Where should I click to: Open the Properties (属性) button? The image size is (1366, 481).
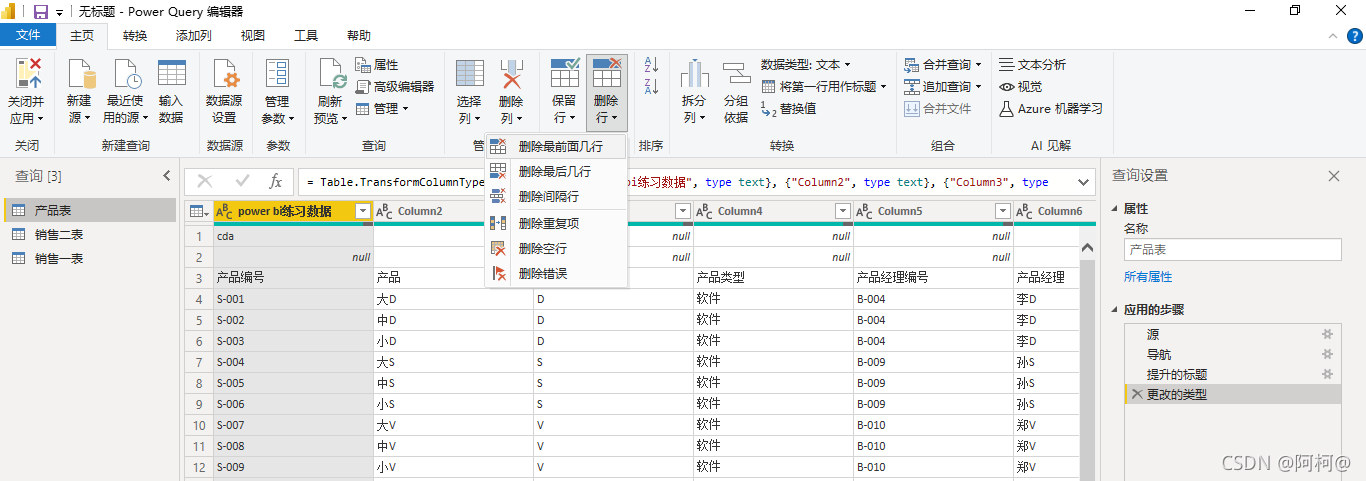tap(376, 65)
